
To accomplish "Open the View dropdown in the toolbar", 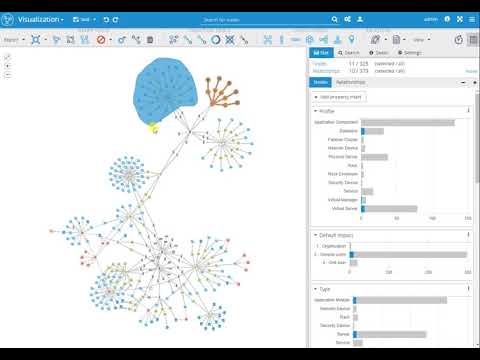I will [x=421, y=40].
